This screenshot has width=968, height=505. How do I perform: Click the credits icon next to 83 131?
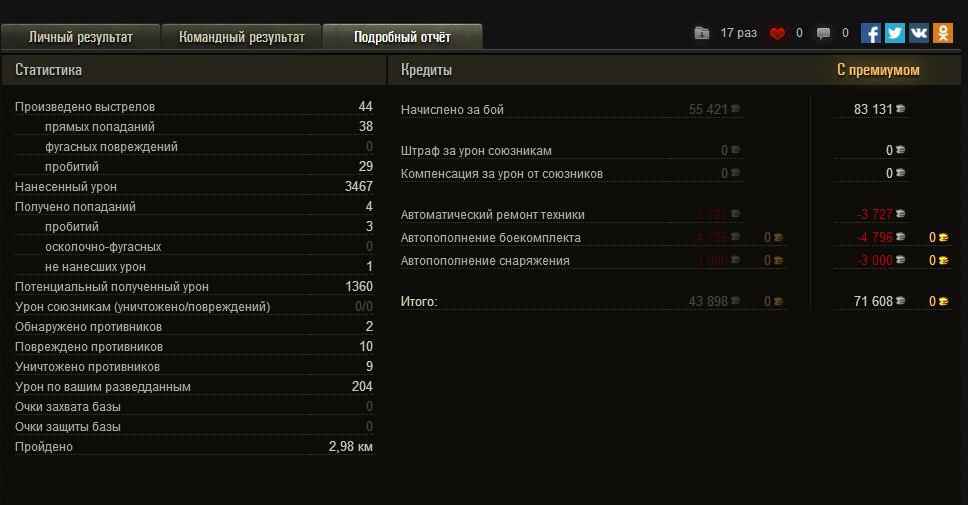[x=900, y=109]
